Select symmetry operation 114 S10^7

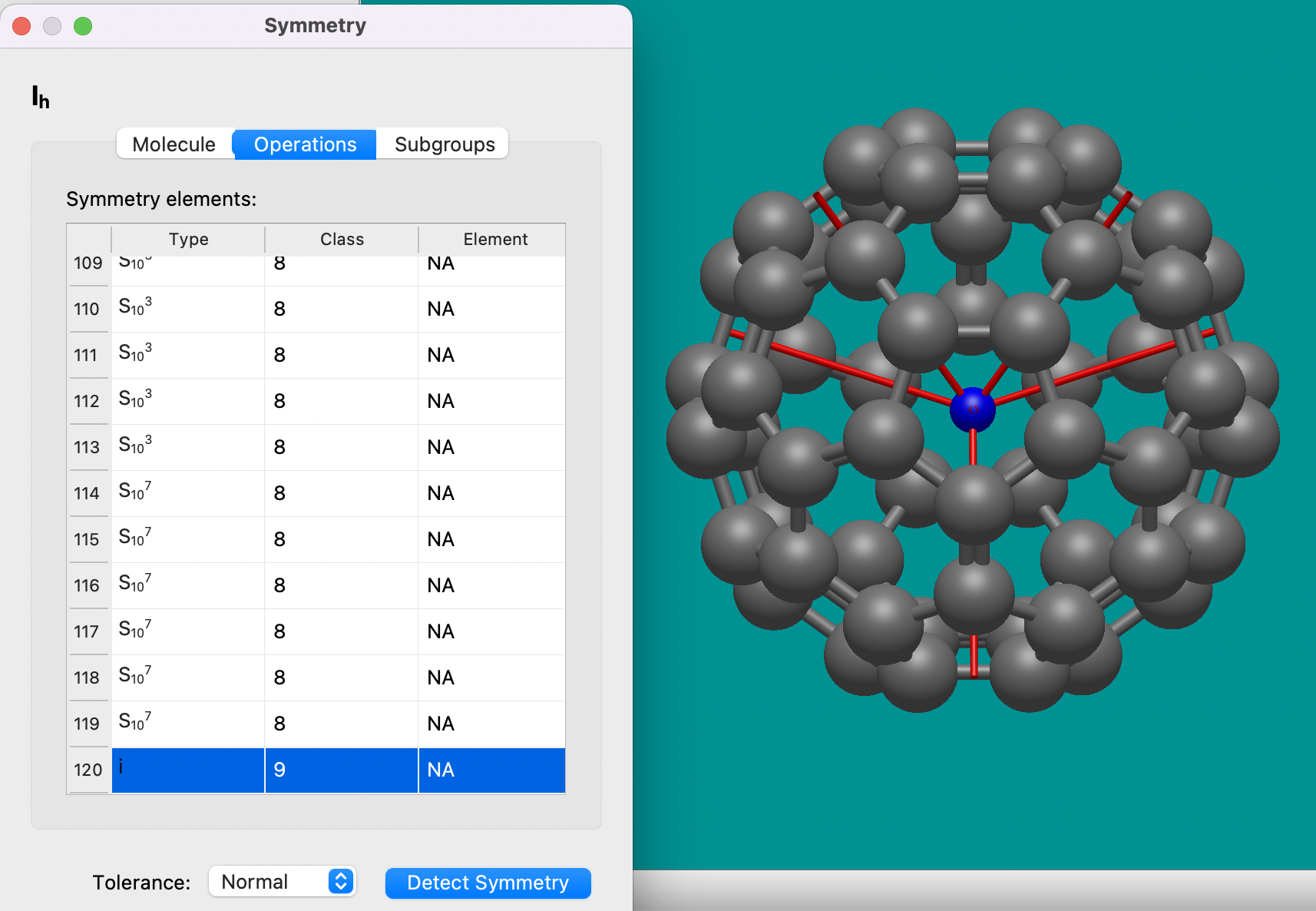pyautogui.click(x=307, y=493)
